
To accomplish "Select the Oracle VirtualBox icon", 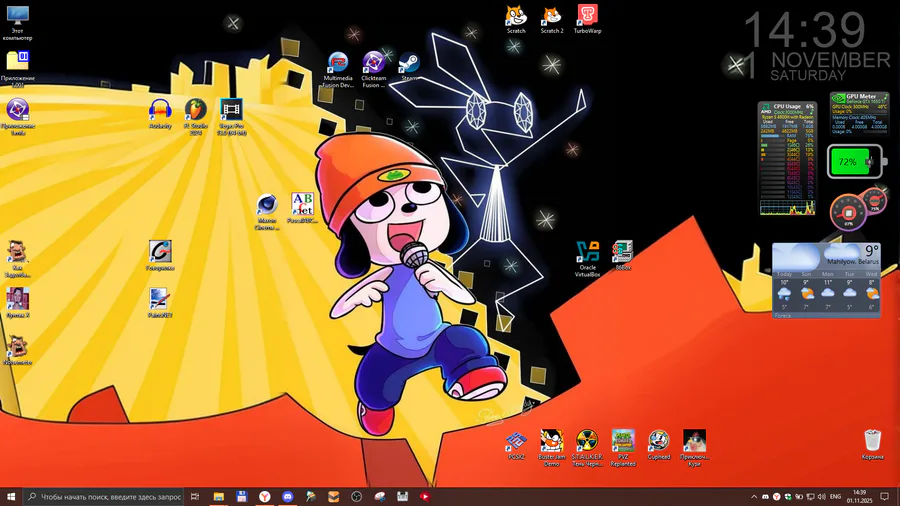I will pos(587,259).
